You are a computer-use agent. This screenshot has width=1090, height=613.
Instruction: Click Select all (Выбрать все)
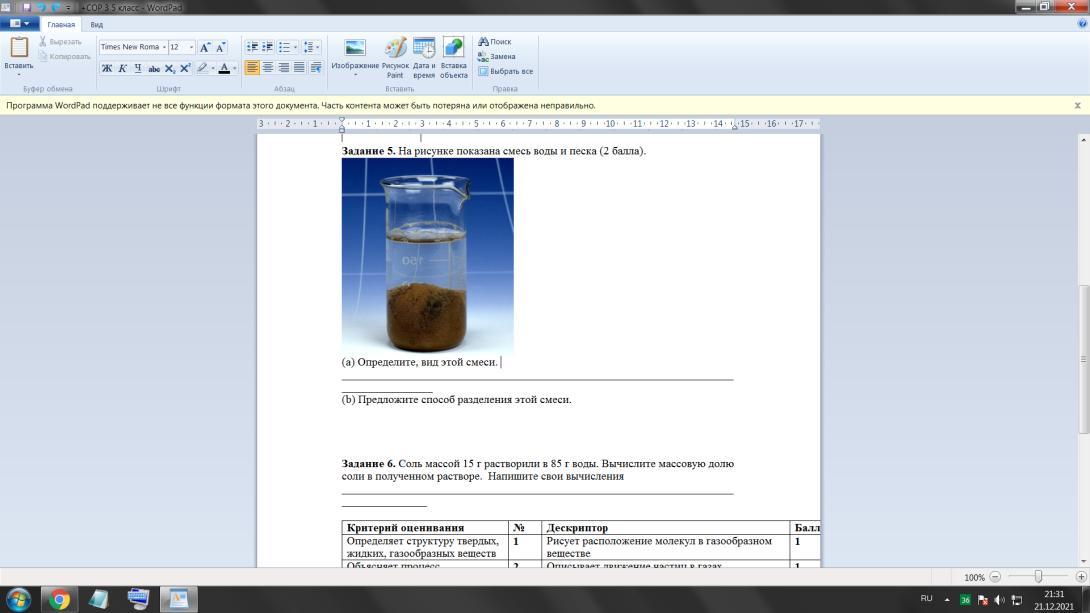pyautogui.click(x=505, y=71)
